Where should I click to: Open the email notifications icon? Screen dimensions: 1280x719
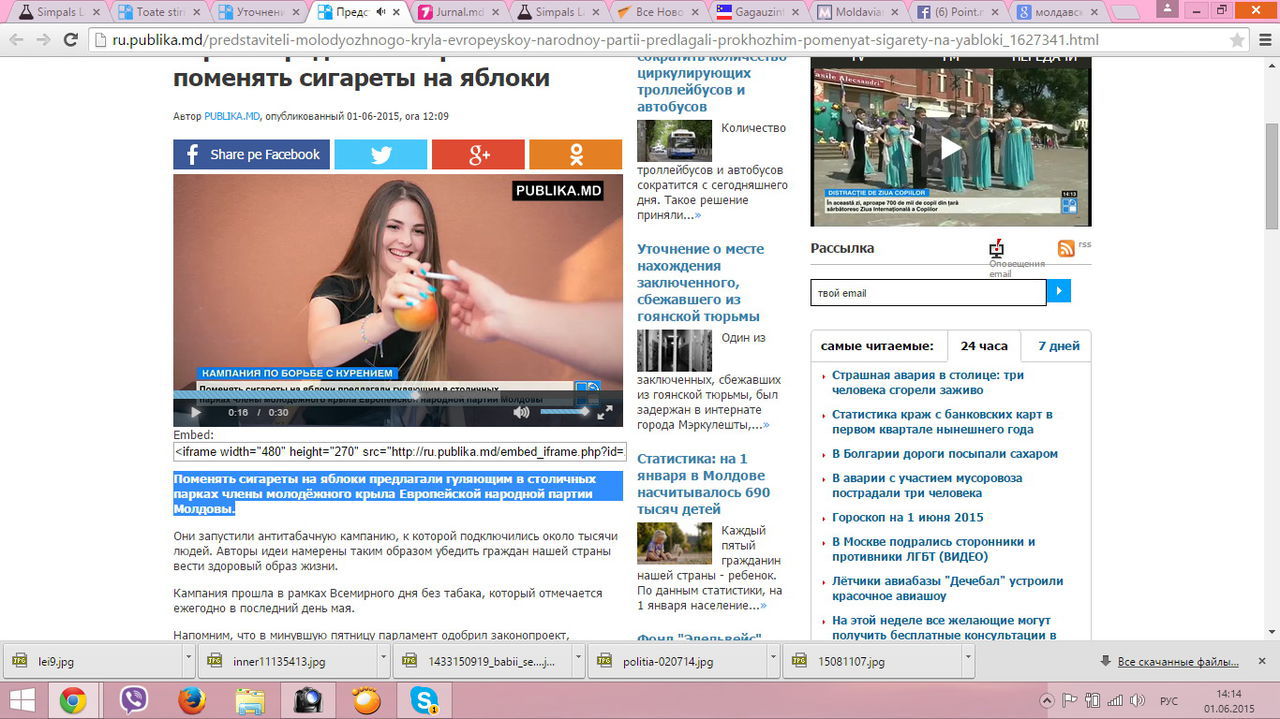click(x=996, y=249)
